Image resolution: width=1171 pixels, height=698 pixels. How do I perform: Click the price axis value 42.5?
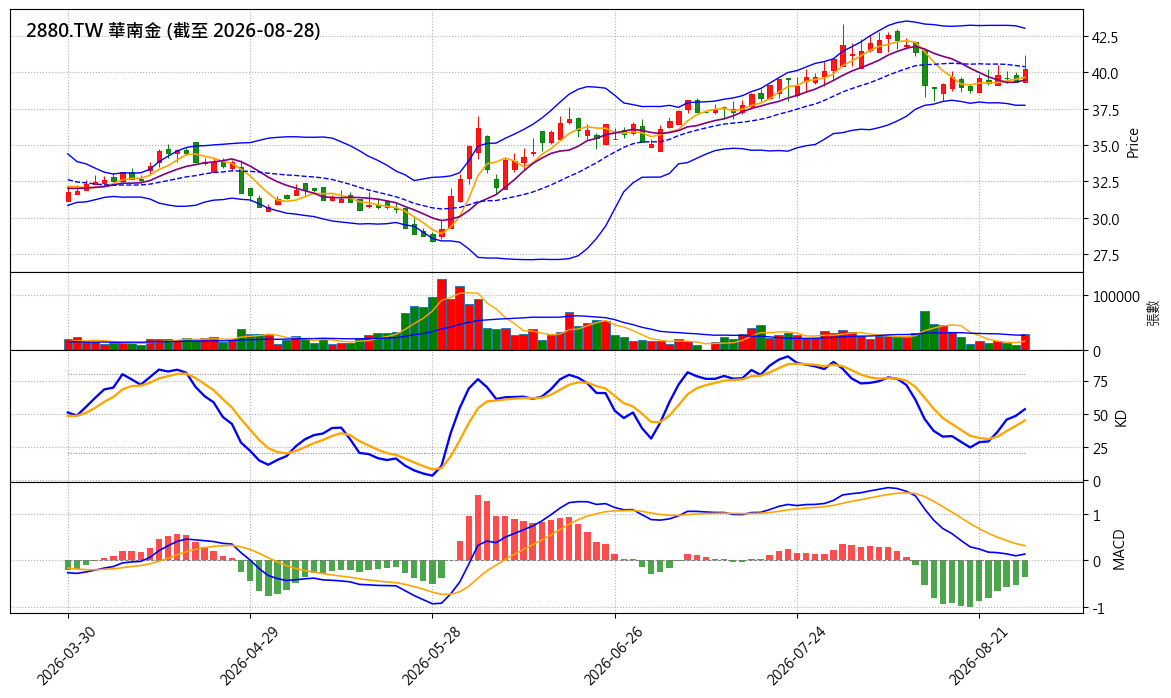click(1105, 37)
